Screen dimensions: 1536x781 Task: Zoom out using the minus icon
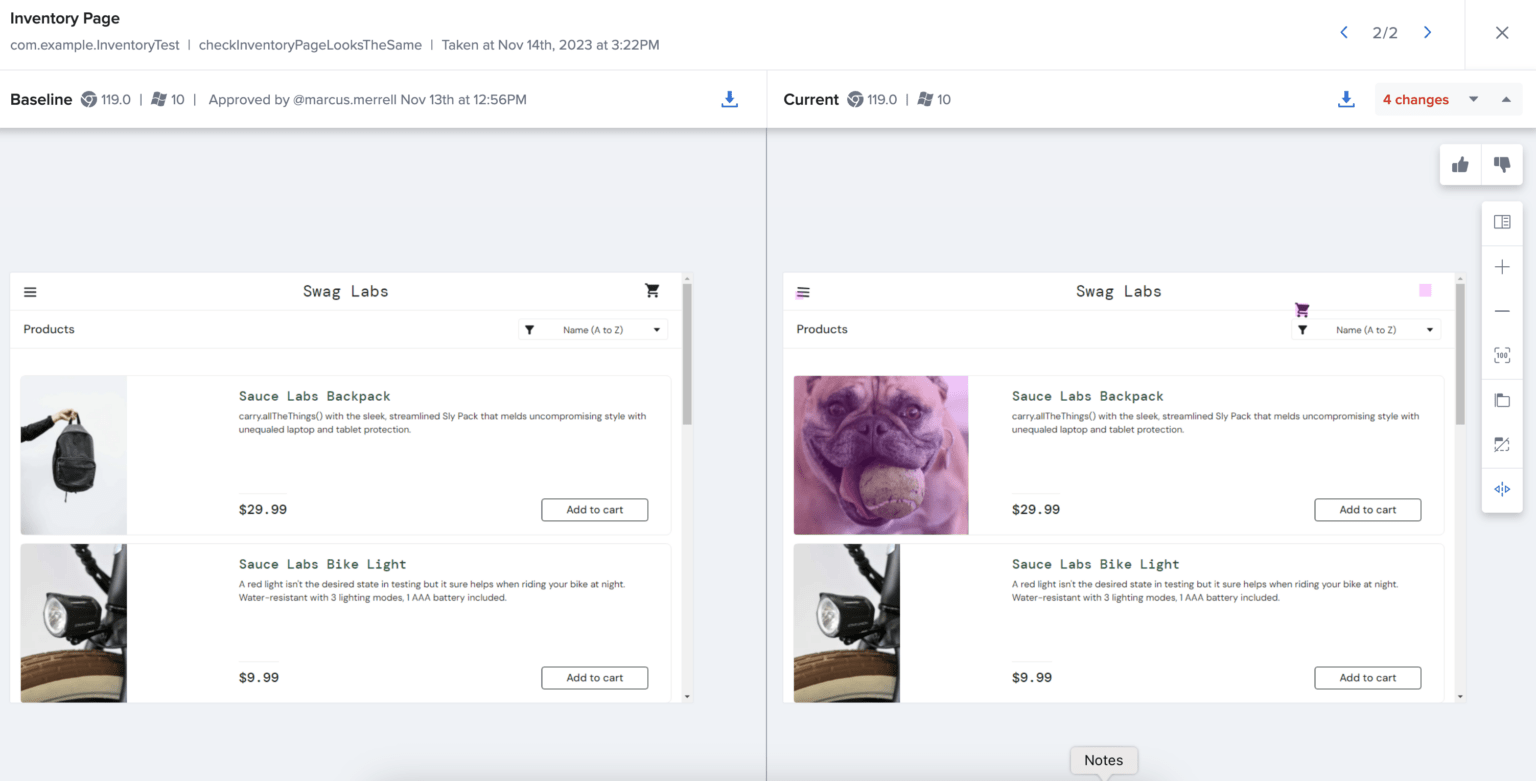pyautogui.click(x=1501, y=311)
